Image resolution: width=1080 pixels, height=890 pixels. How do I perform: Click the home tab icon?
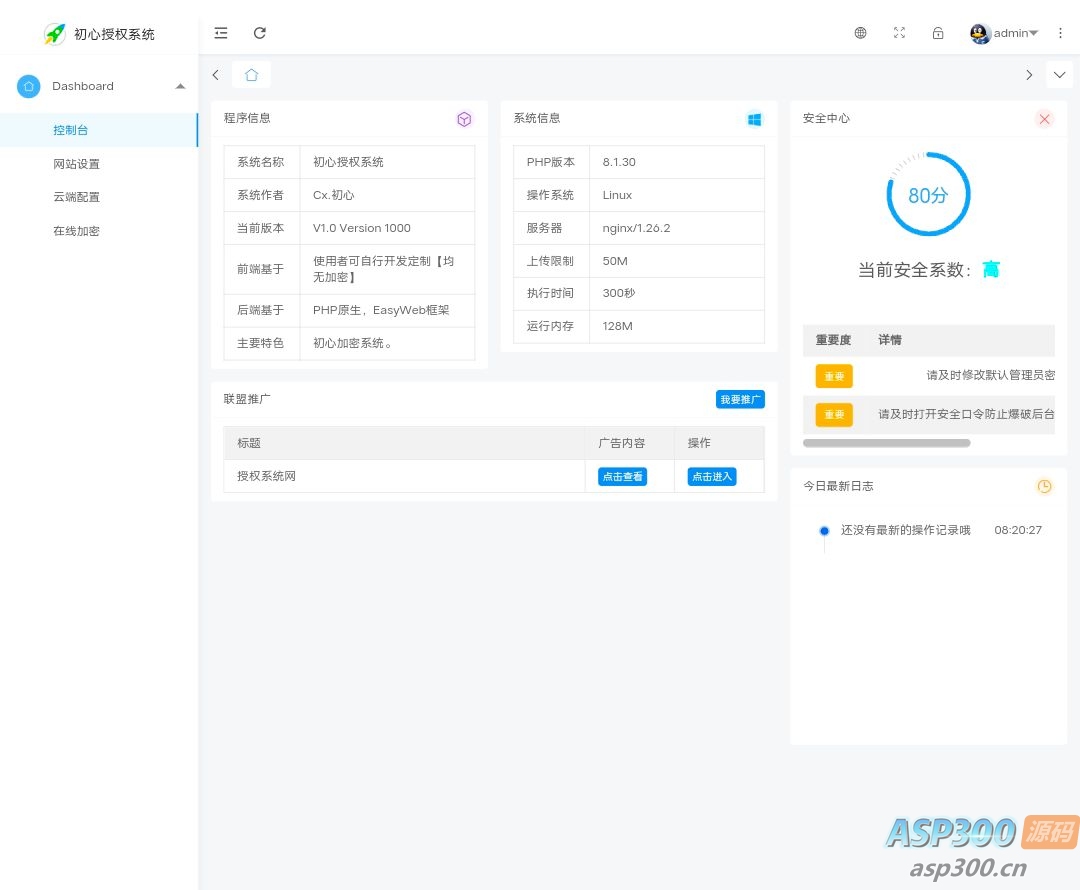tap(251, 75)
